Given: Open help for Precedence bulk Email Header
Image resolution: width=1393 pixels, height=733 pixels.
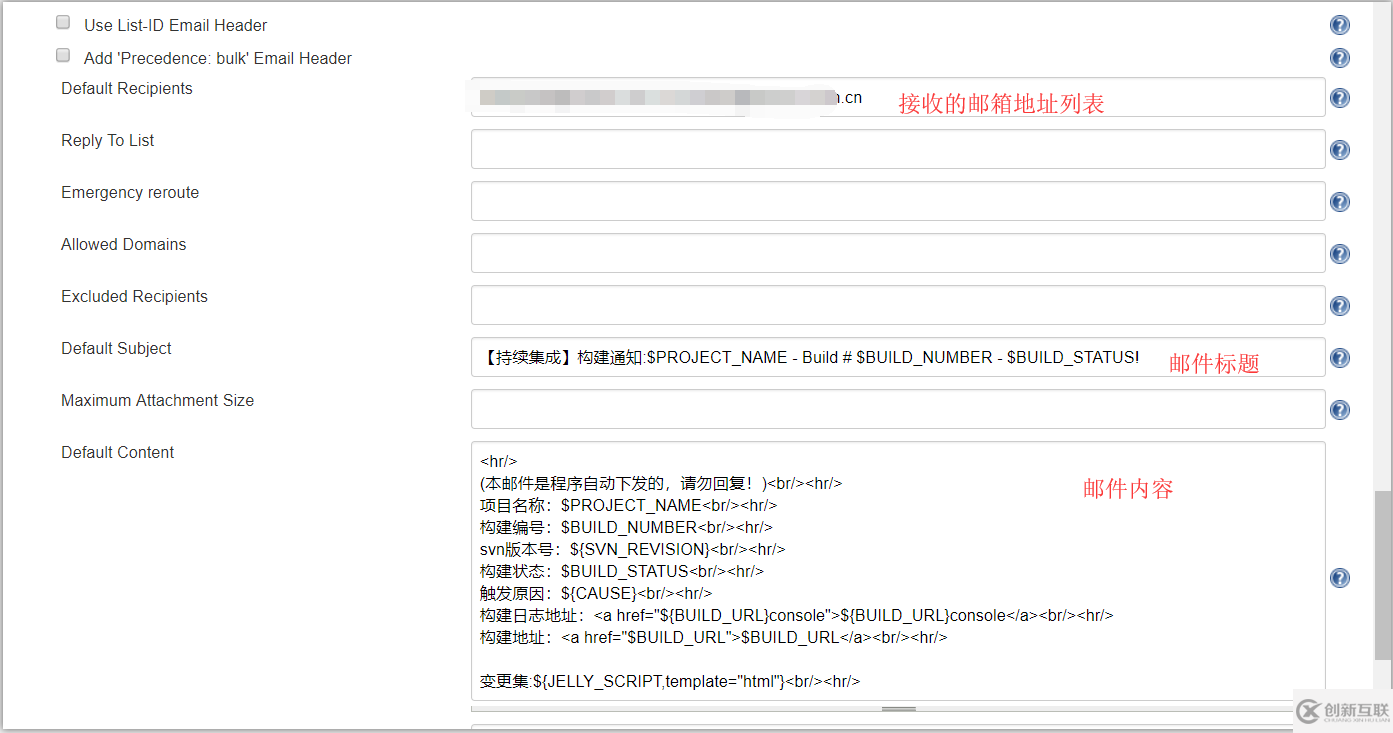Looking at the screenshot, I should point(1340,58).
